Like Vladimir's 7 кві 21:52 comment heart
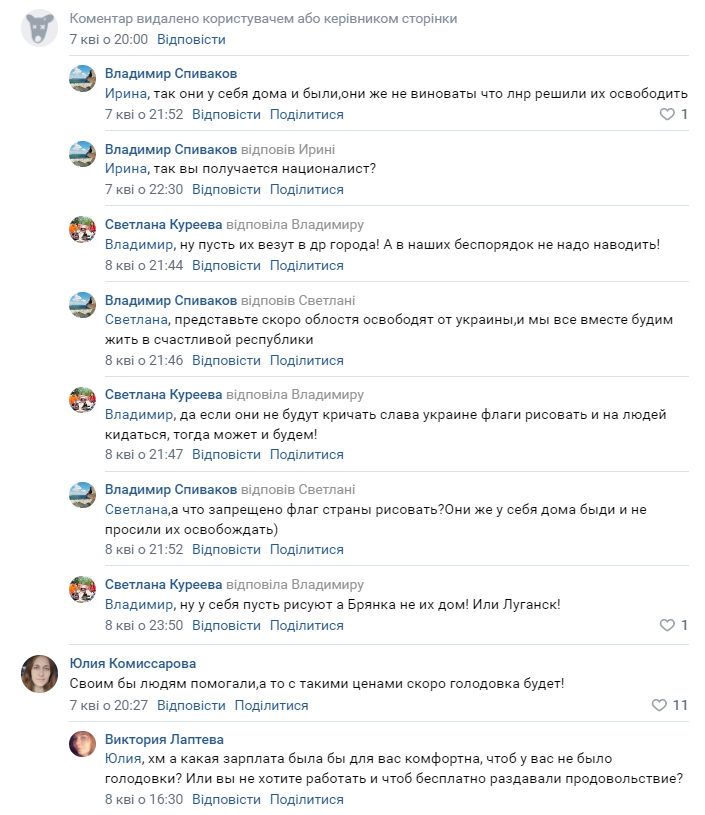The width and height of the screenshot is (705, 815). pos(667,114)
